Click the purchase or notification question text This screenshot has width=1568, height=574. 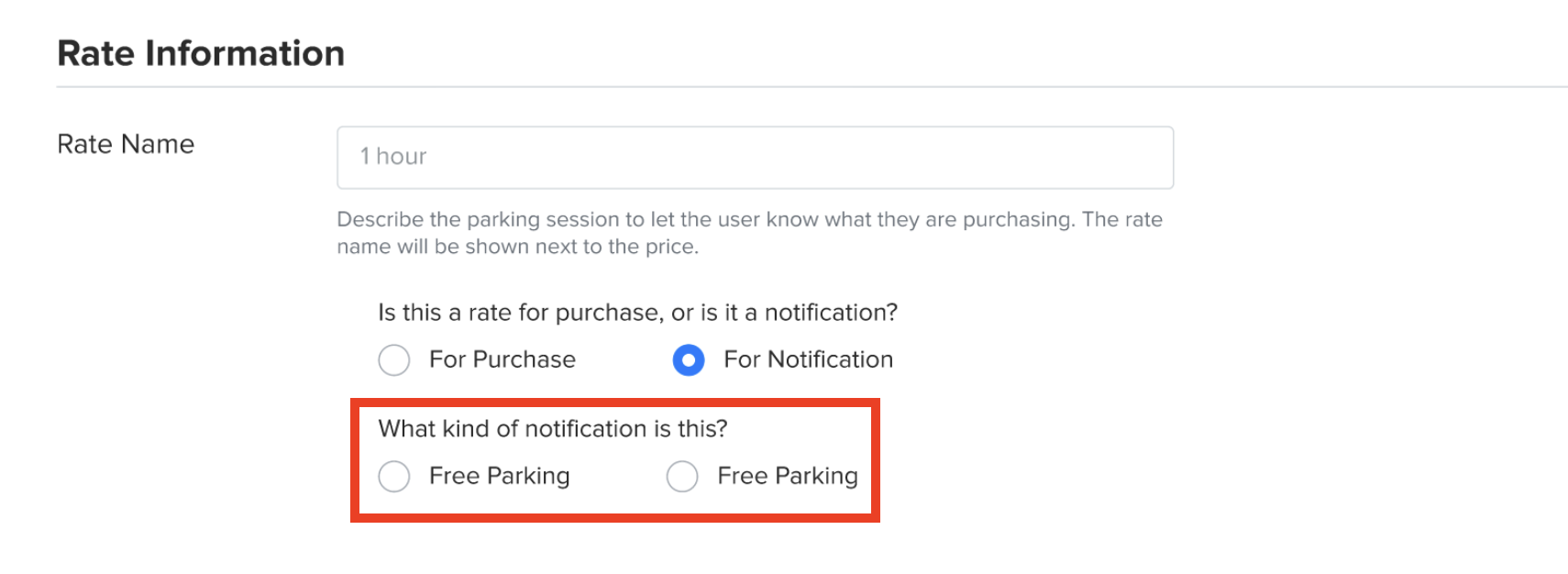pyautogui.click(x=637, y=312)
